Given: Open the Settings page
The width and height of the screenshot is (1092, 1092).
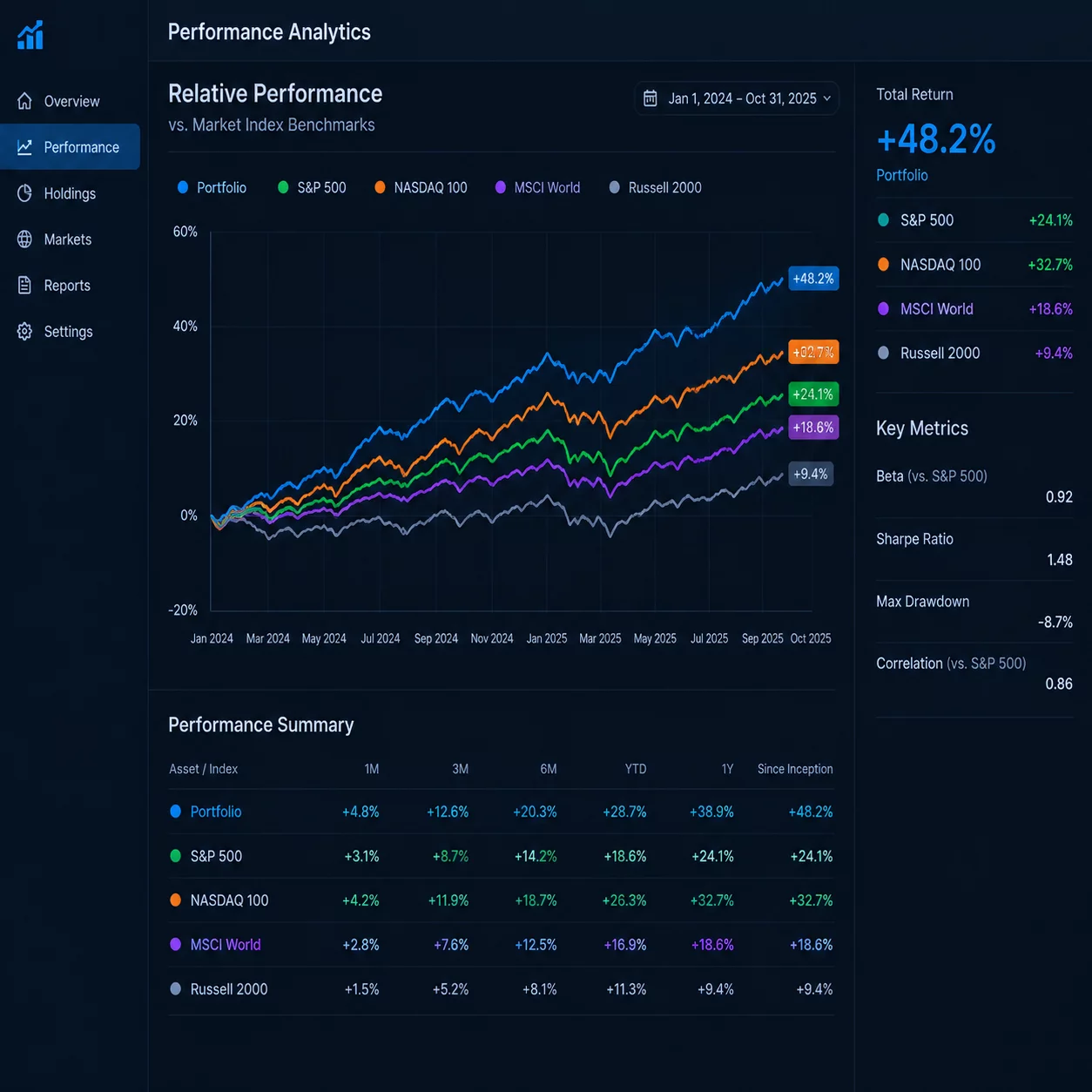Looking at the screenshot, I should point(70,332).
